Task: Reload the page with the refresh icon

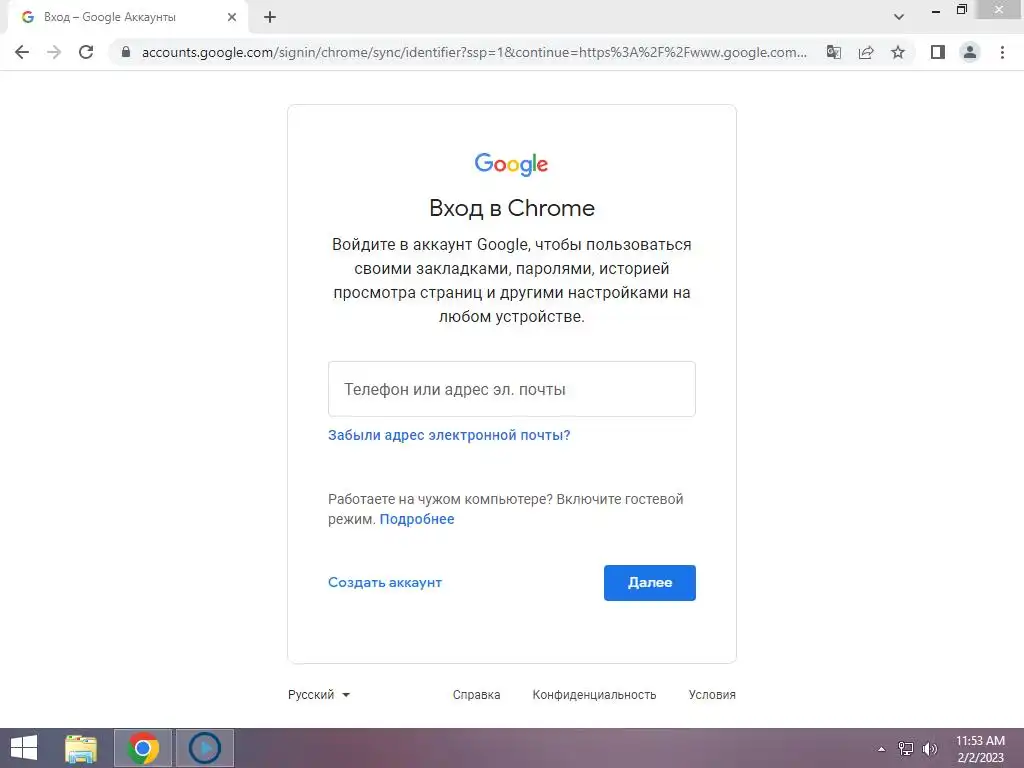Action: [x=86, y=52]
